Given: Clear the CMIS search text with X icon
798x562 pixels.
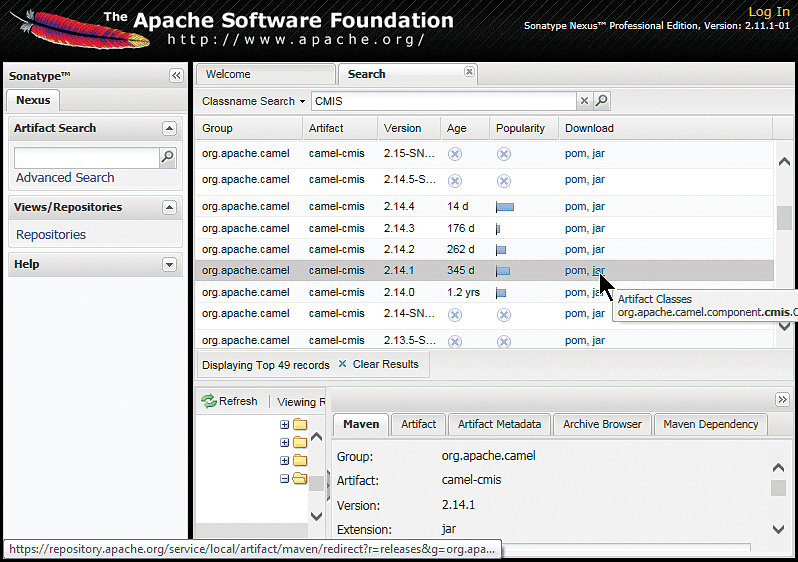Looking at the screenshot, I should (x=584, y=101).
